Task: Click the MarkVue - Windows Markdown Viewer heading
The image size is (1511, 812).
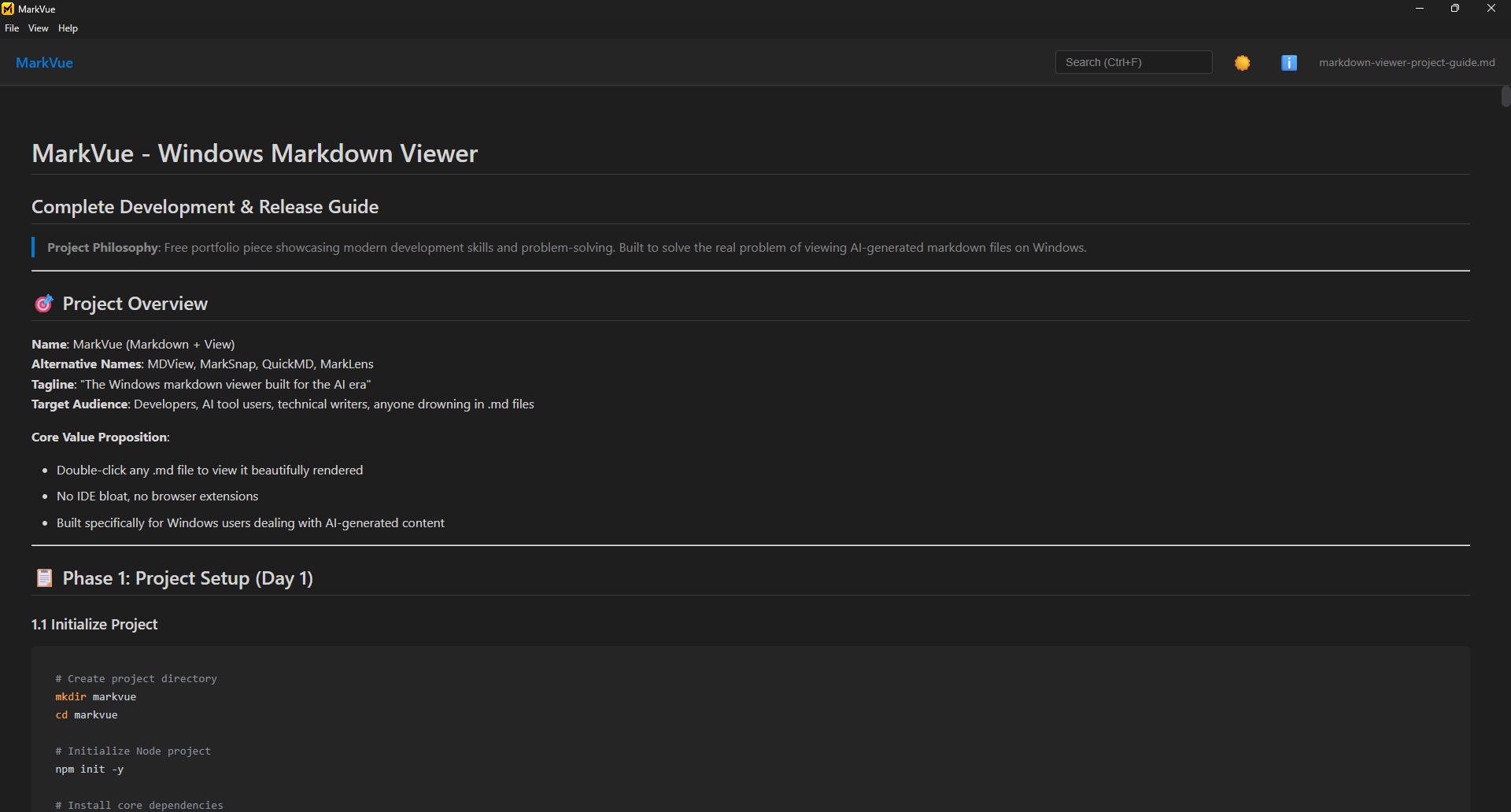Action: coord(254,153)
